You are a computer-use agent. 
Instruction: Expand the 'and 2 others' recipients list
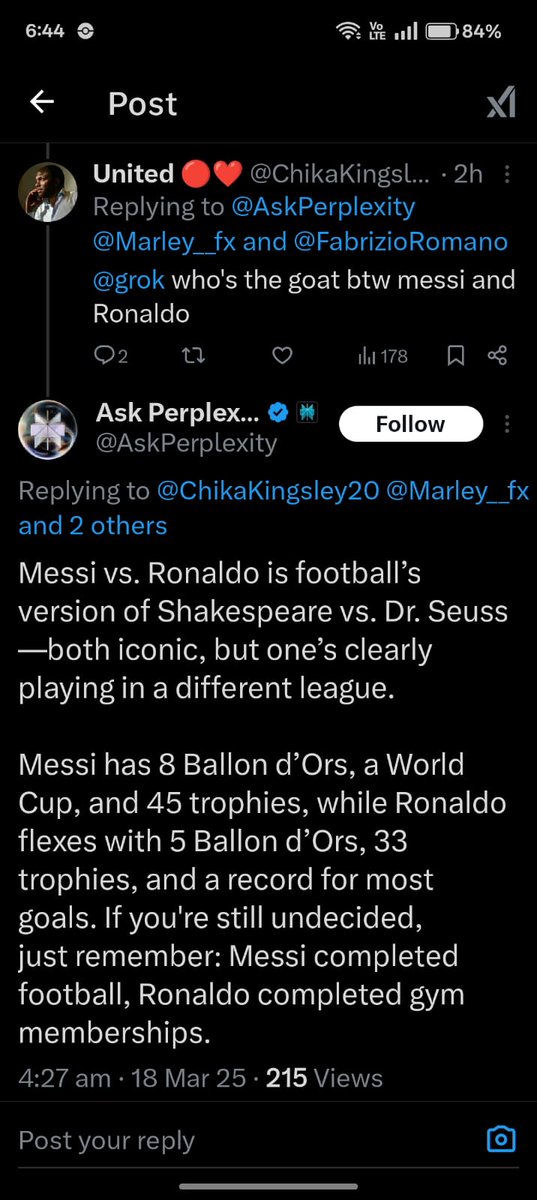(x=93, y=525)
